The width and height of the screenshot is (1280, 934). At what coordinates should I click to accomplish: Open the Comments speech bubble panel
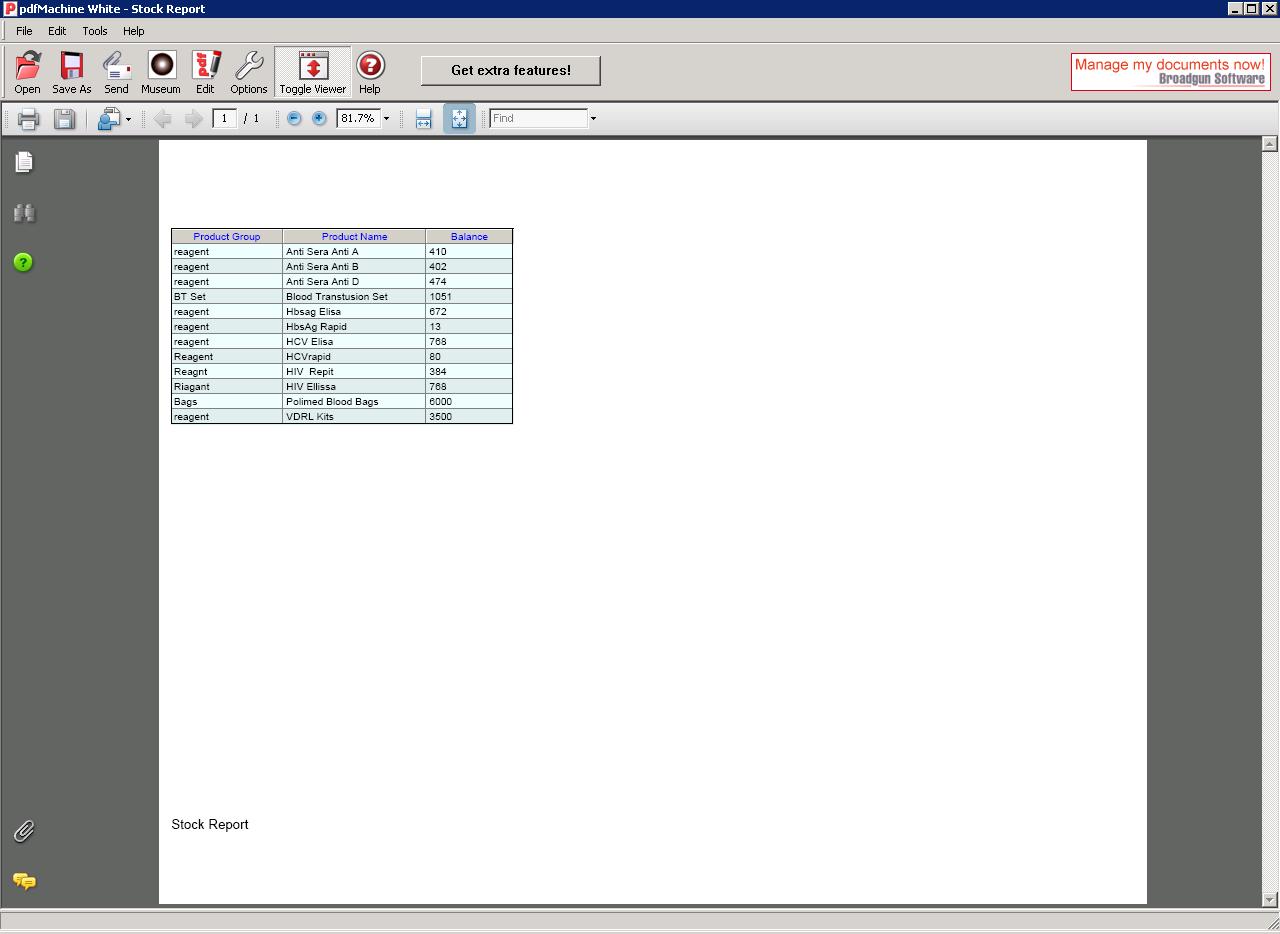click(x=24, y=881)
